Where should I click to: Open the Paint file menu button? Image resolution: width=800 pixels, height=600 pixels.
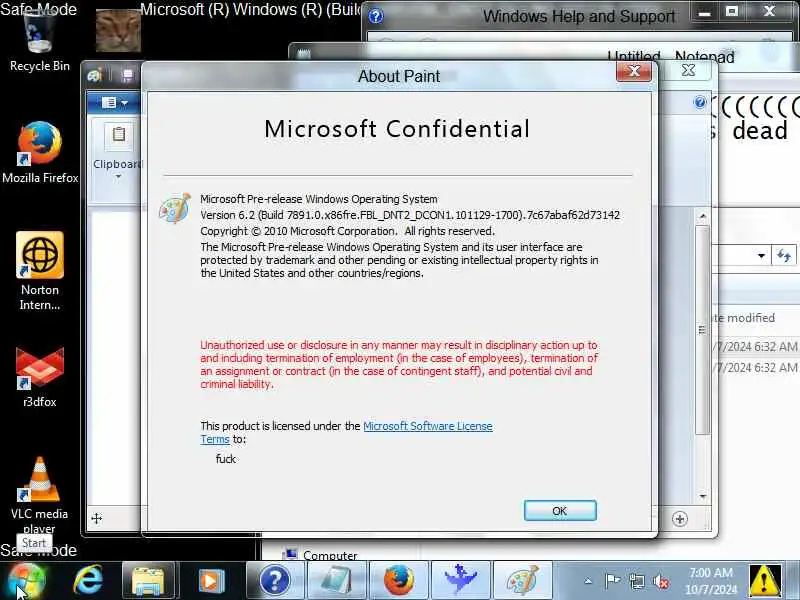tap(114, 103)
